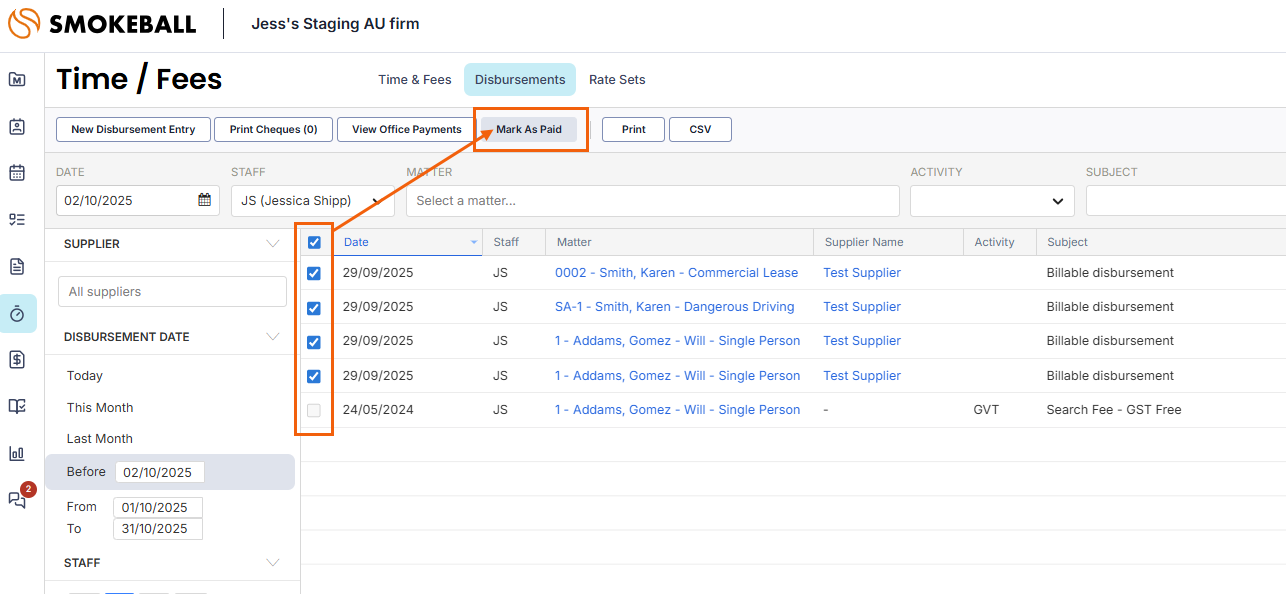
Task: Open the Activity dropdown
Action: click(x=991, y=201)
